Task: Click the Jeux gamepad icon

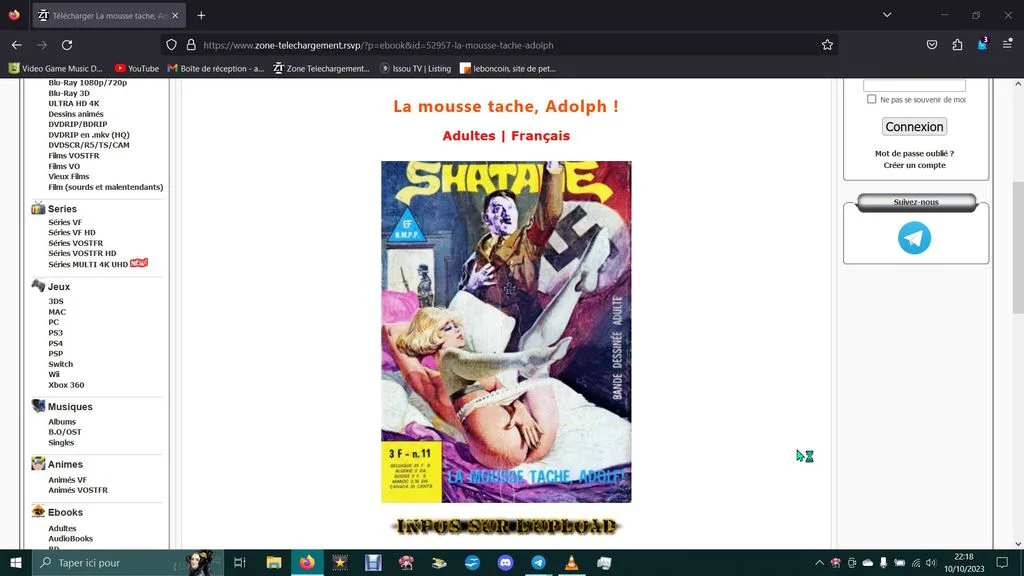Action: (38, 286)
